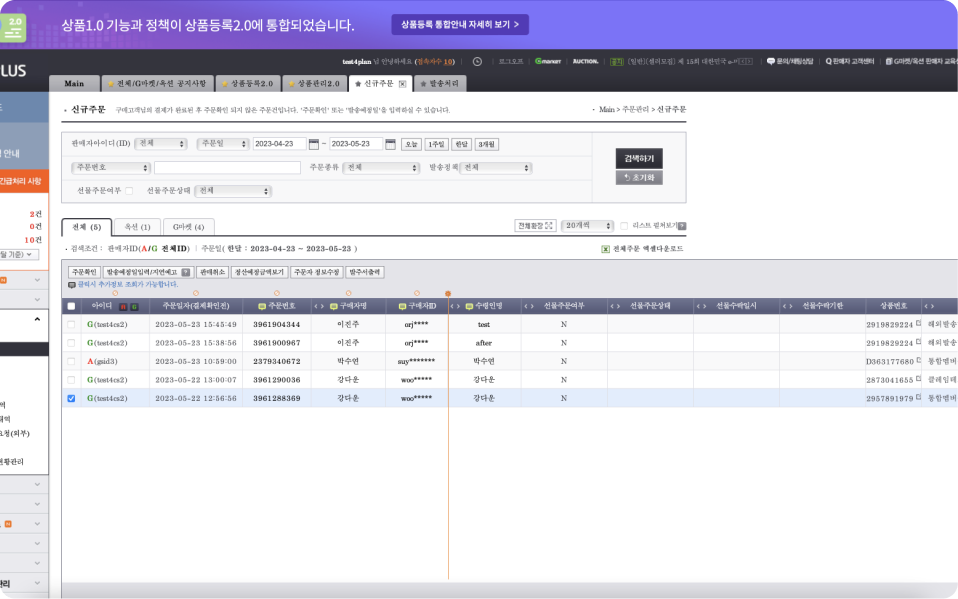Uncheck the order row 3961288369 checkbox
This screenshot has height=599, width=958.
click(70, 398)
